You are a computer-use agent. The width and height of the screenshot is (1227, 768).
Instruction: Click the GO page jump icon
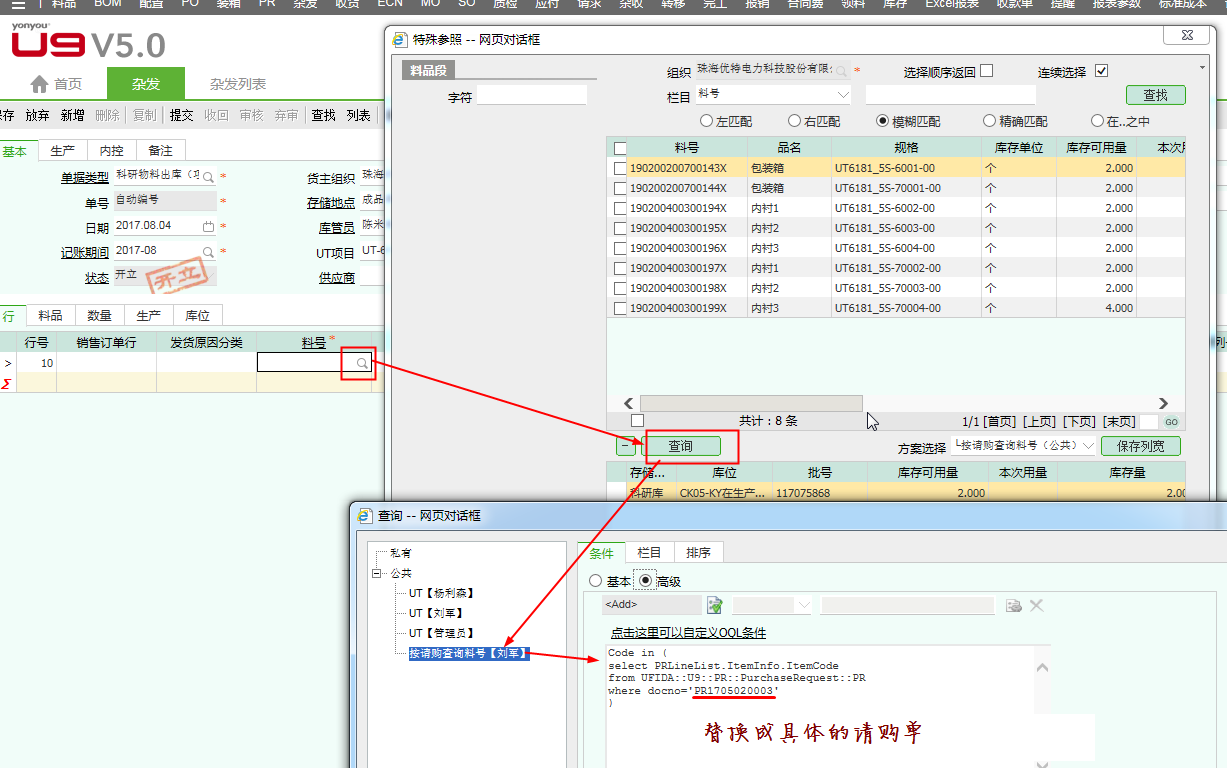[1171, 422]
